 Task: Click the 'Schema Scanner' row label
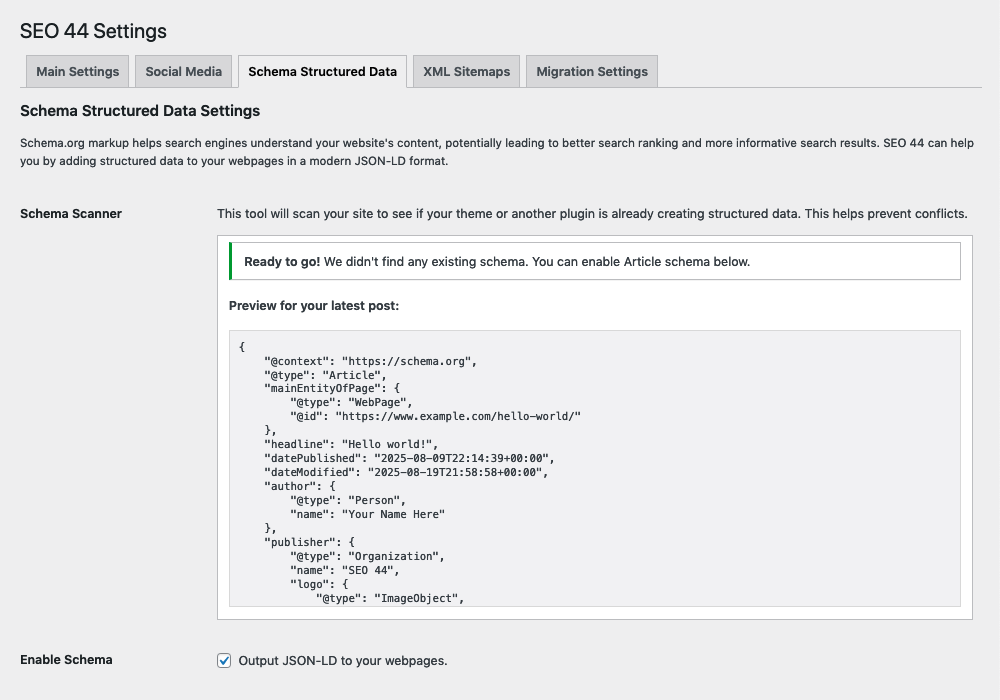tap(71, 213)
